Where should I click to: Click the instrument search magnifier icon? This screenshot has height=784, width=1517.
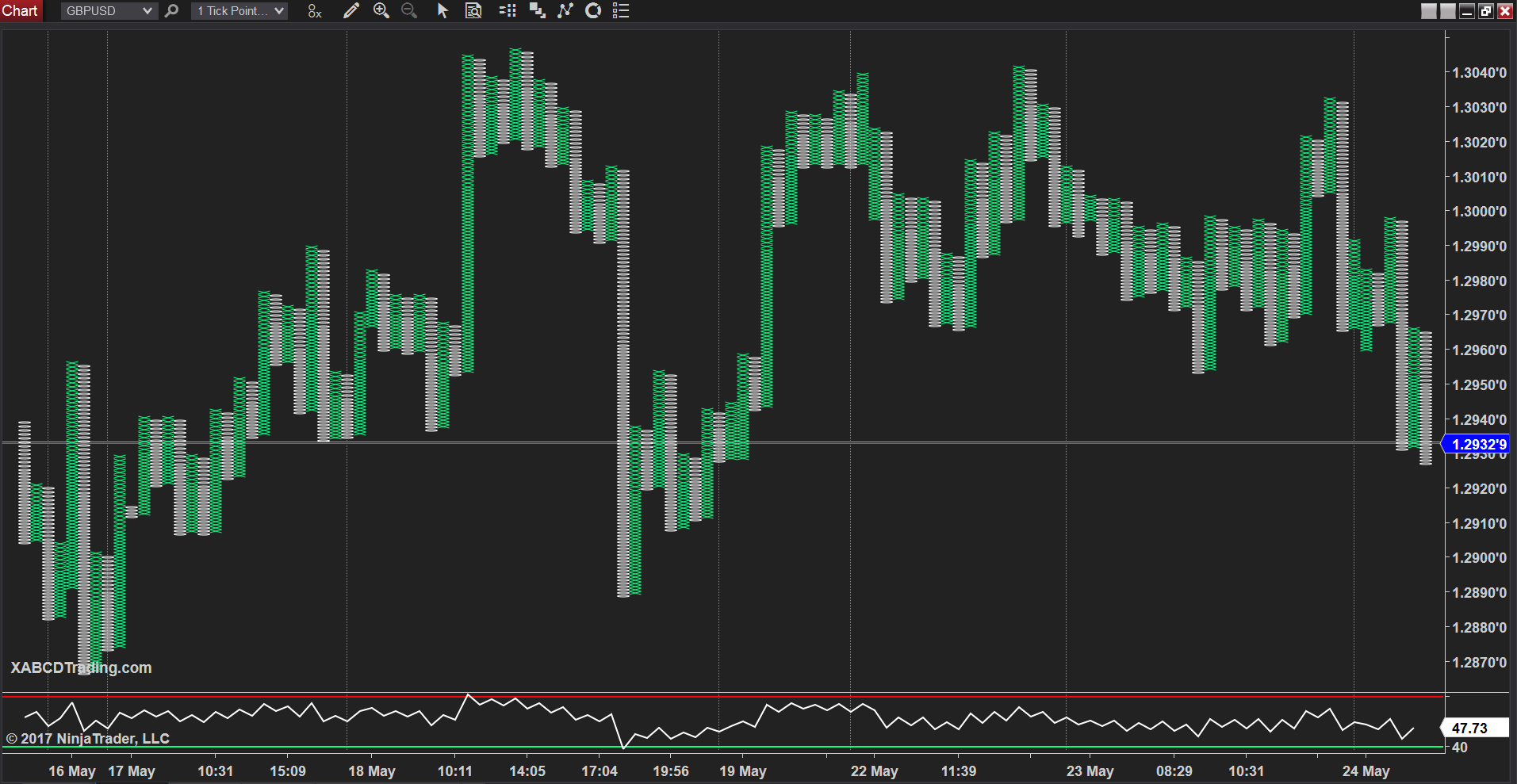point(171,11)
